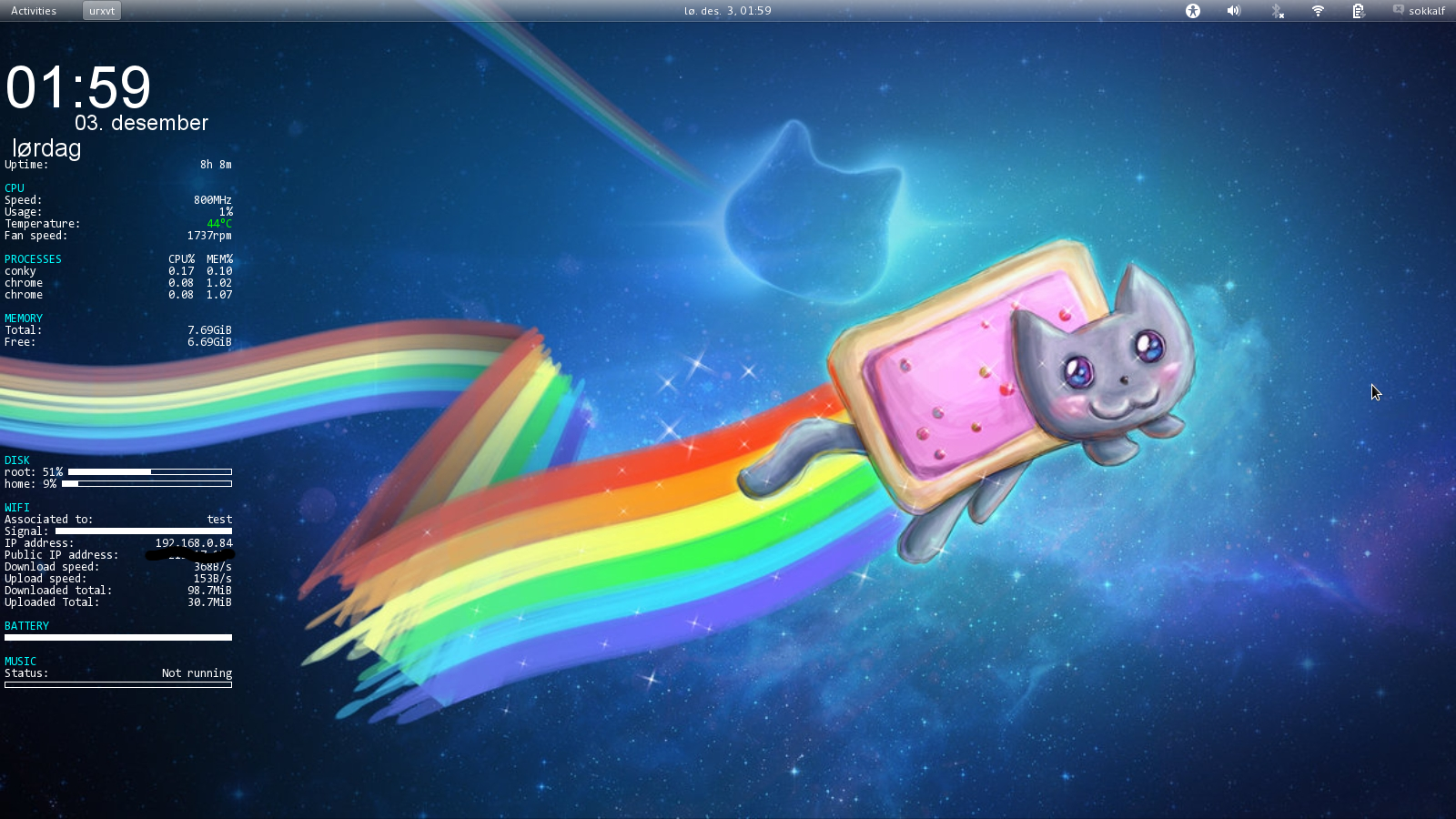Click the 'Uploaded Total:' label
The width and height of the screenshot is (1456, 819).
click(x=52, y=602)
